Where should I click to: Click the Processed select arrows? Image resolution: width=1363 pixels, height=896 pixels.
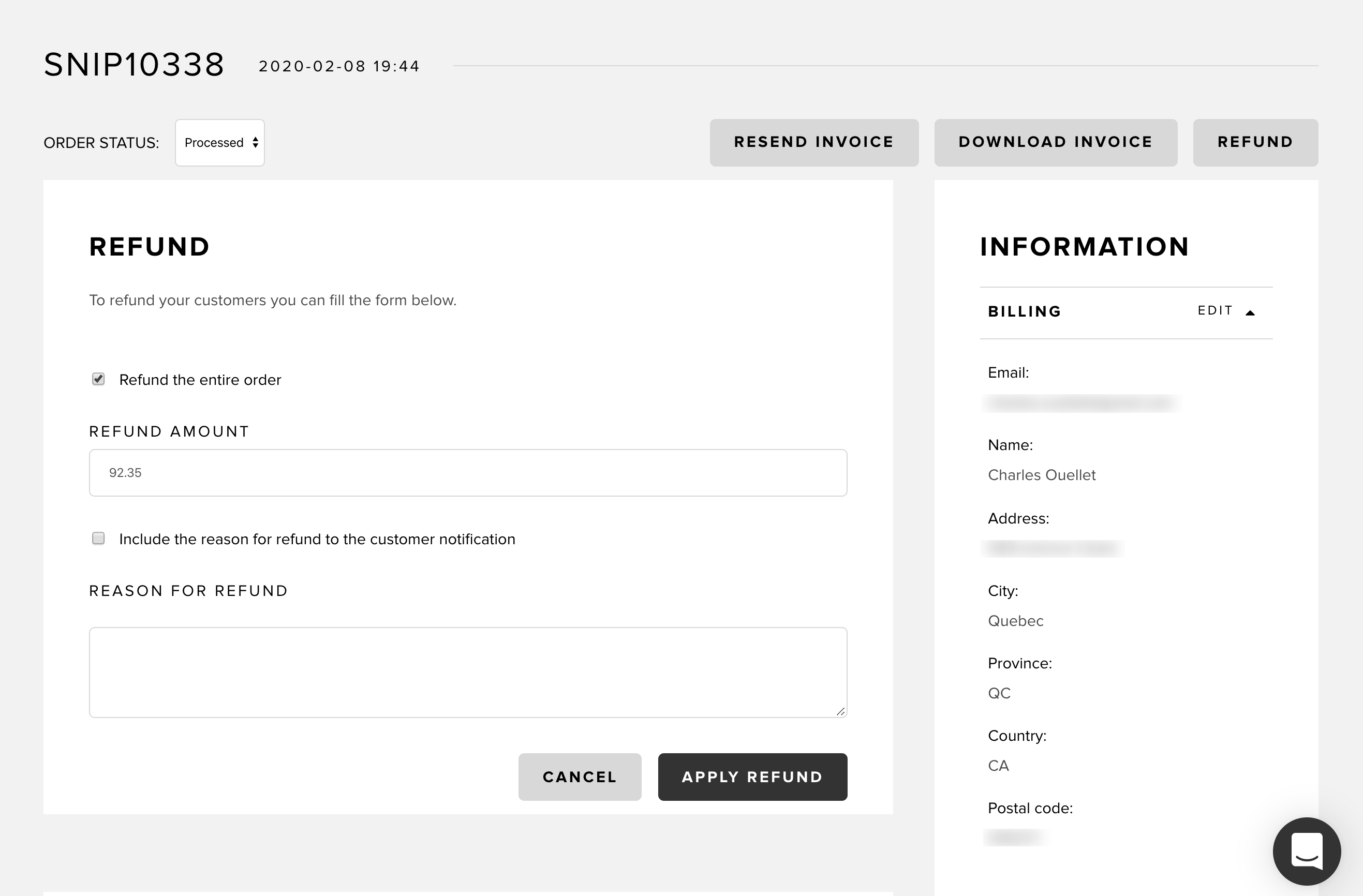256,143
